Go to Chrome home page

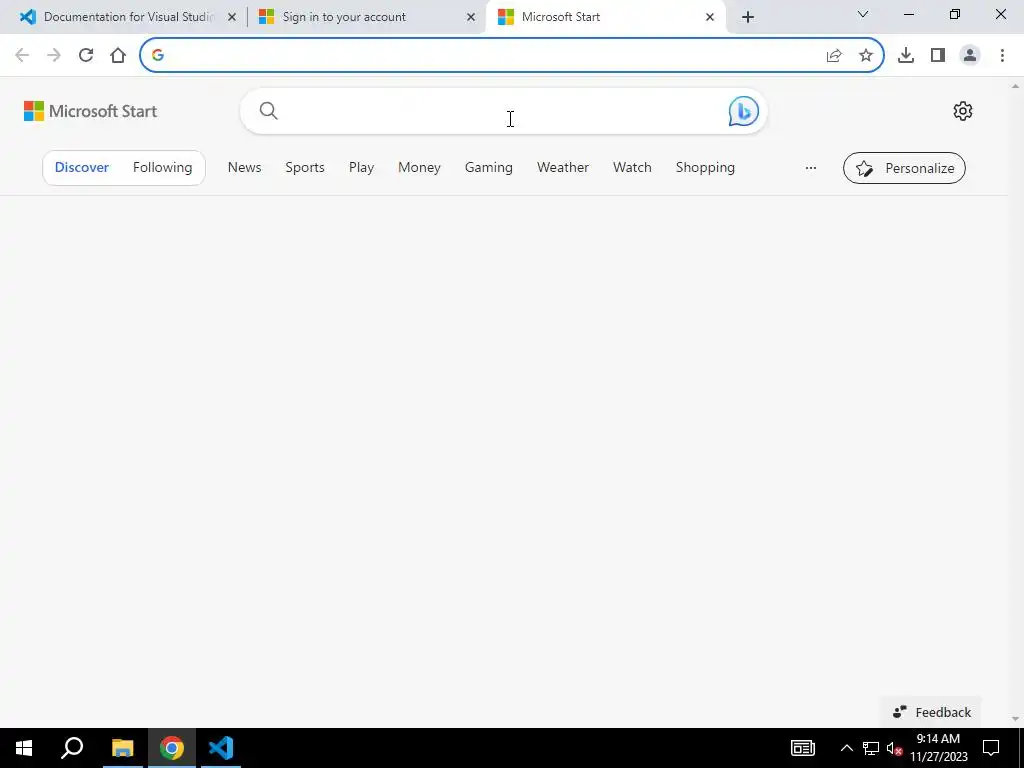(118, 55)
